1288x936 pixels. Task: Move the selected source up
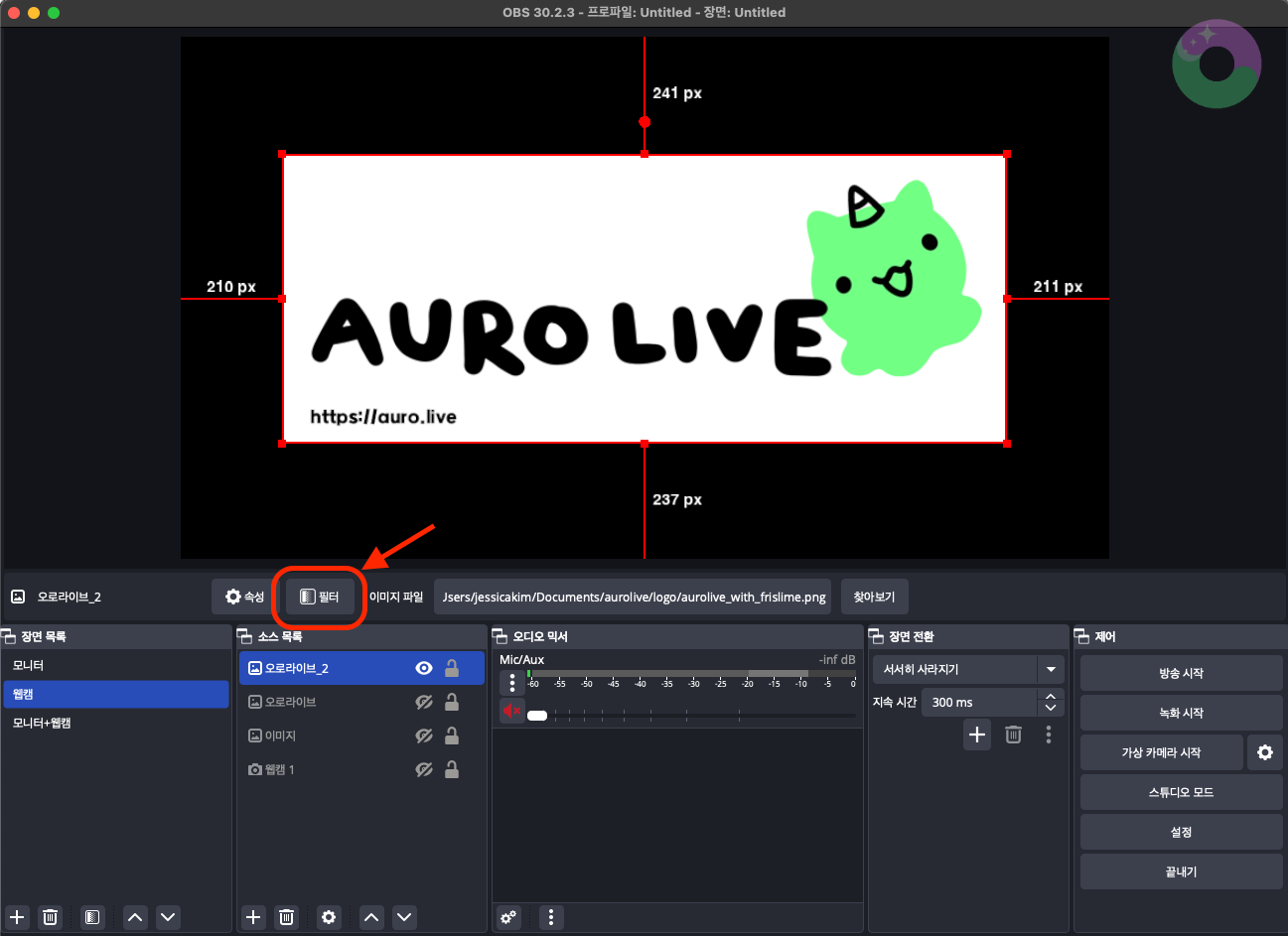point(371,917)
